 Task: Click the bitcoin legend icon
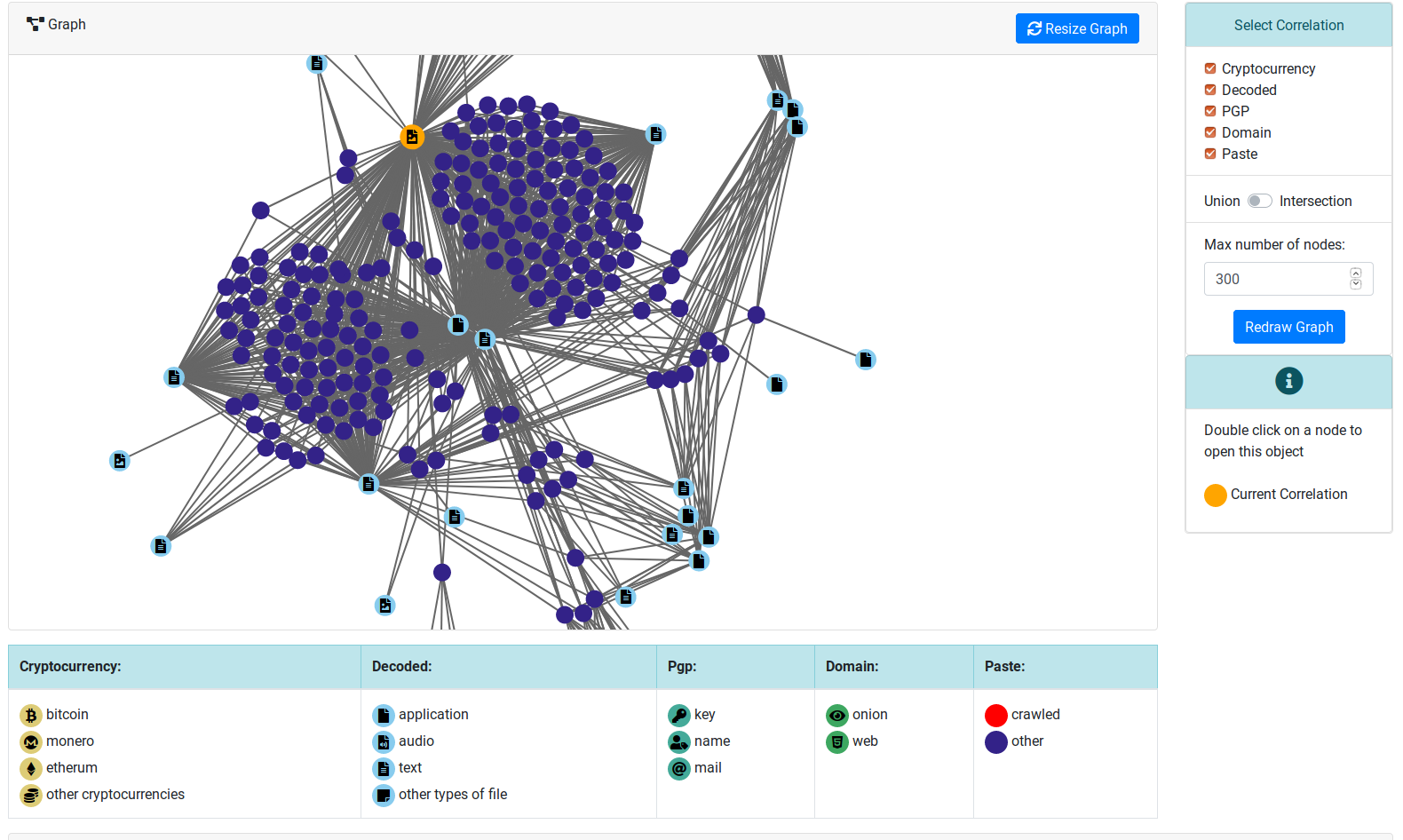31,716
